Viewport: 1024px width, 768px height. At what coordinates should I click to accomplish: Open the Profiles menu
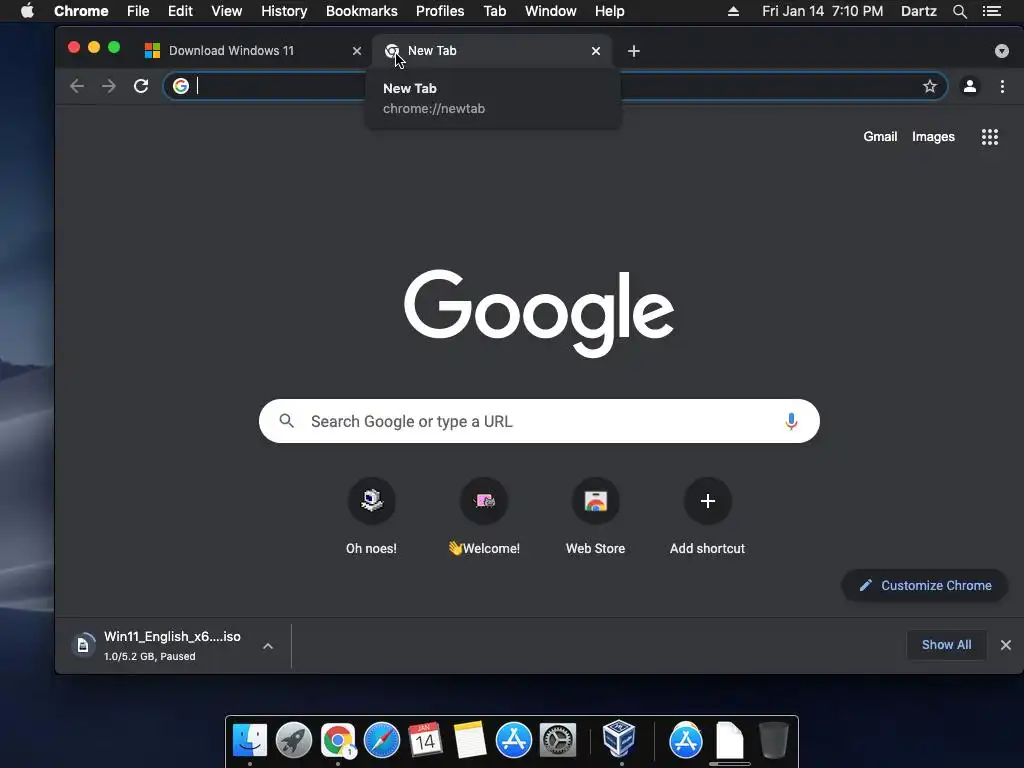[440, 11]
